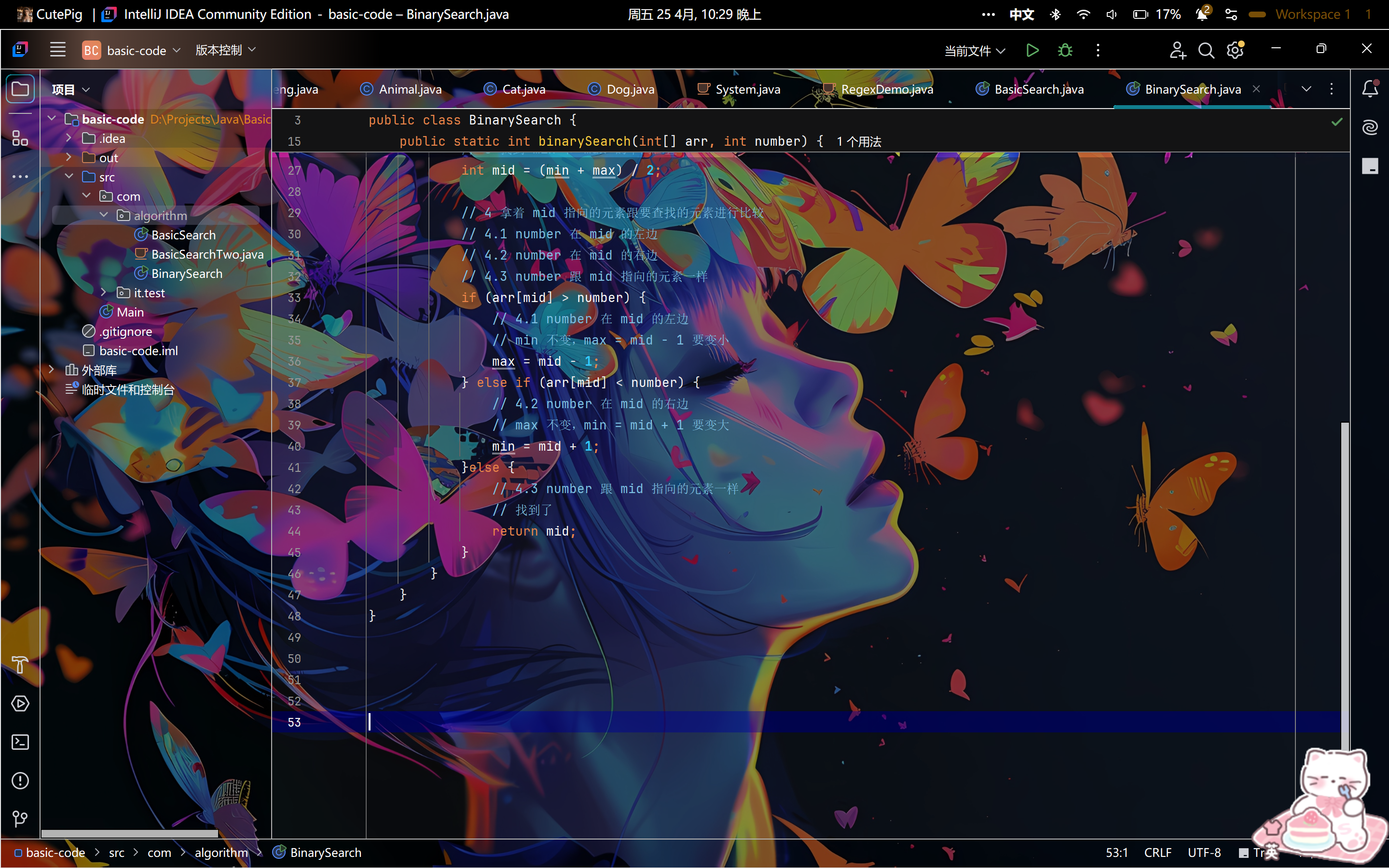Open IDE settings gear
The image size is (1389, 868).
(x=1235, y=51)
